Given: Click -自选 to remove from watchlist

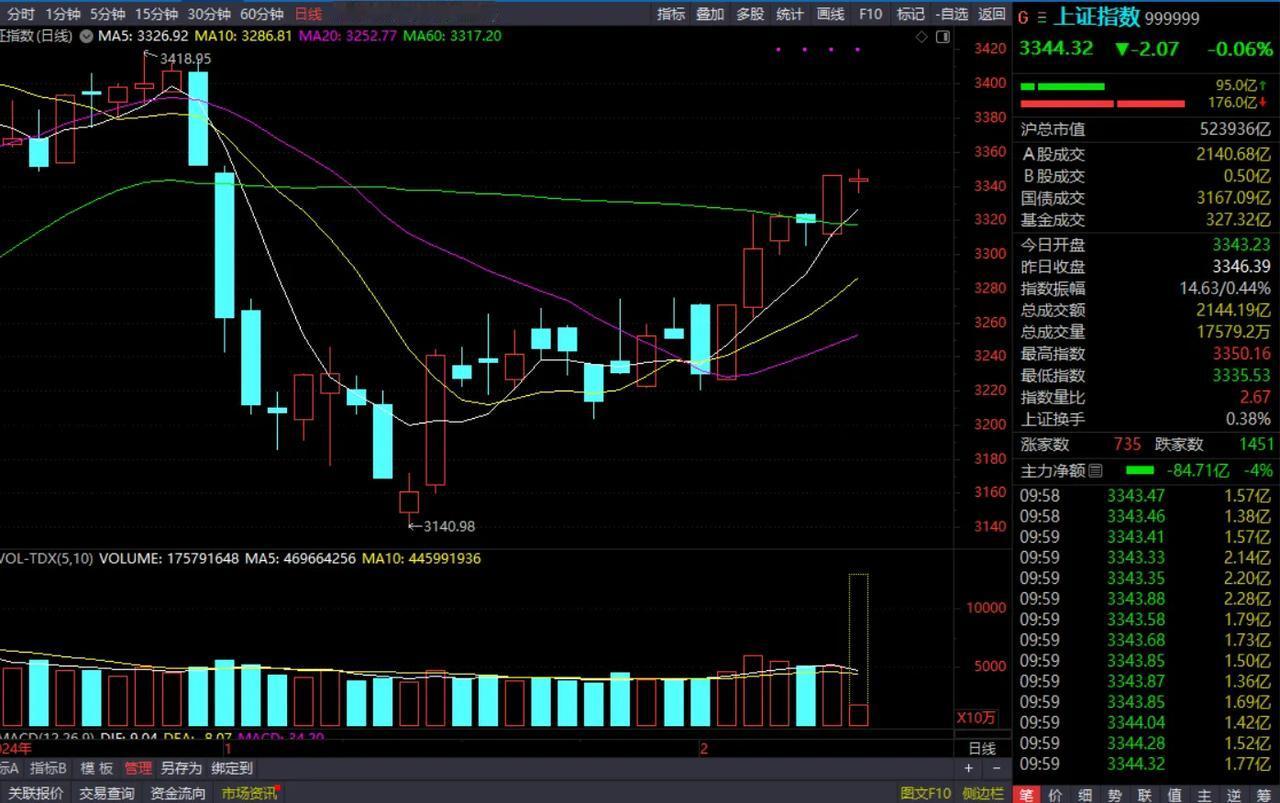Looking at the screenshot, I should pyautogui.click(x=951, y=14).
